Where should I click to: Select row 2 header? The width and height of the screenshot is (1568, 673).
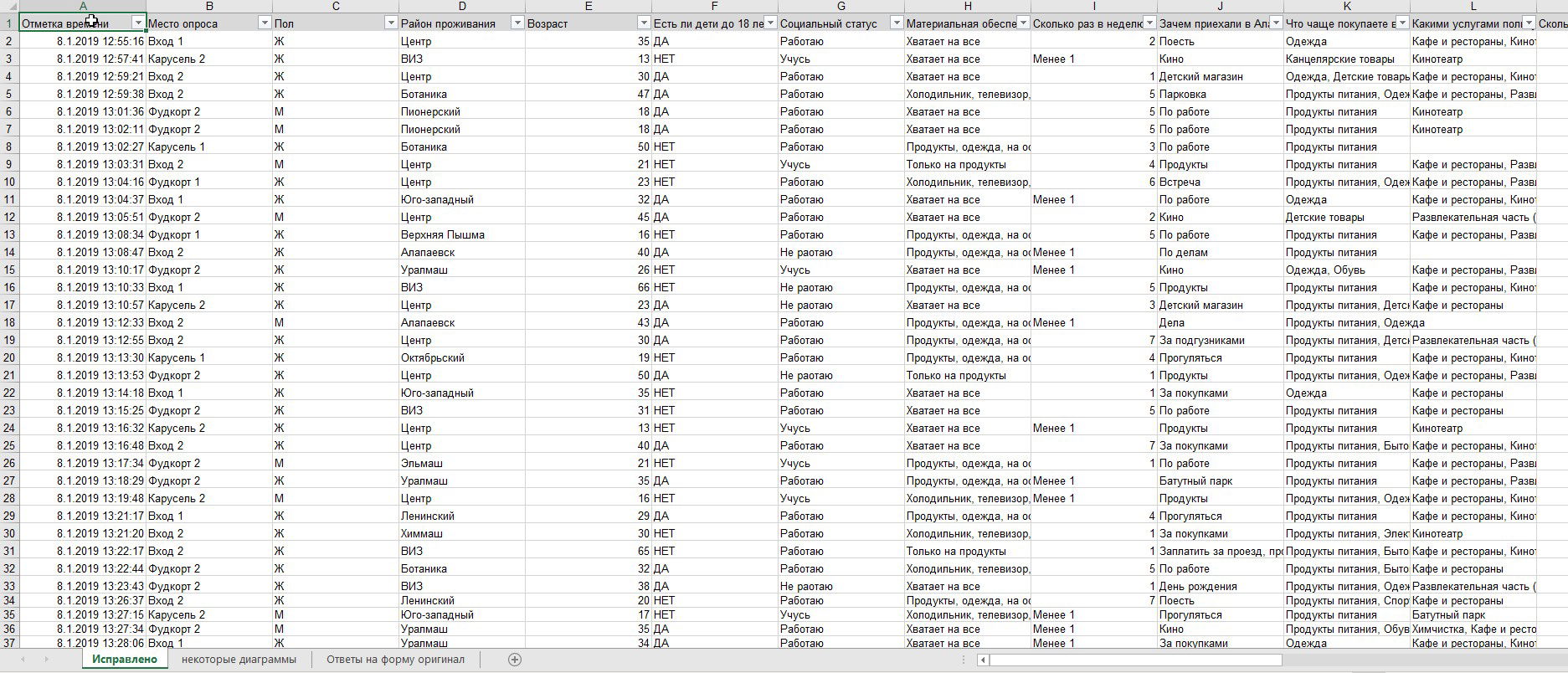[9, 41]
